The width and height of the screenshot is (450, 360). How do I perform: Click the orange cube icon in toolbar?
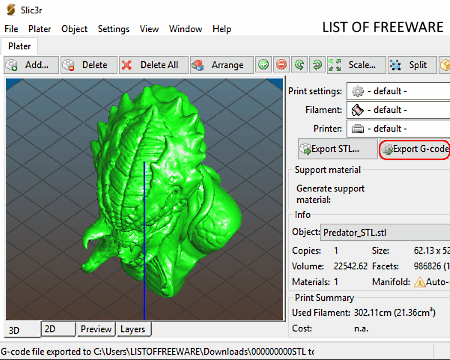tap(445, 65)
